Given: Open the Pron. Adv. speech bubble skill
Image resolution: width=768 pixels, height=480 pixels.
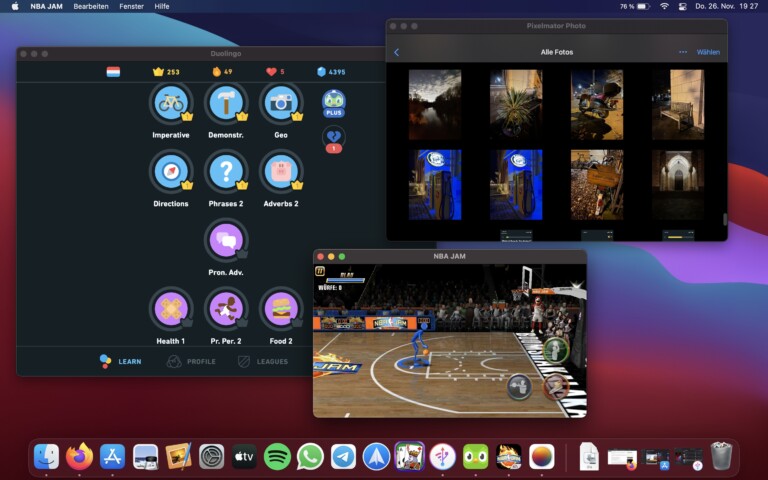Looking at the screenshot, I should point(226,240).
